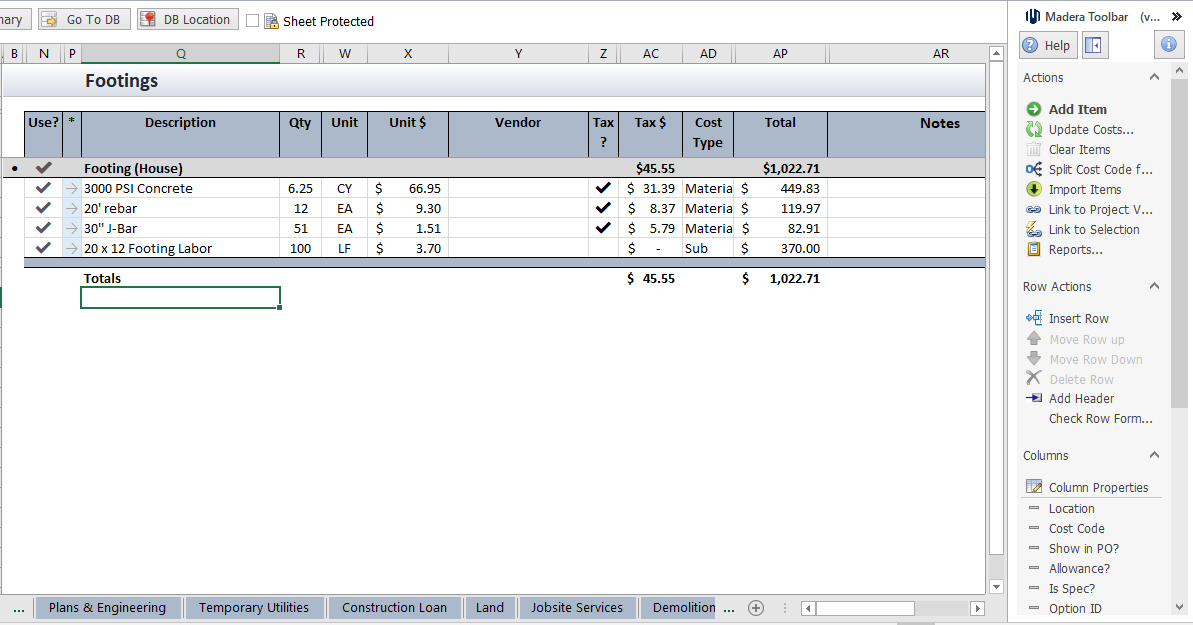Expand the Location column option
Image resolution: width=1193 pixels, height=625 pixels.
1033,508
